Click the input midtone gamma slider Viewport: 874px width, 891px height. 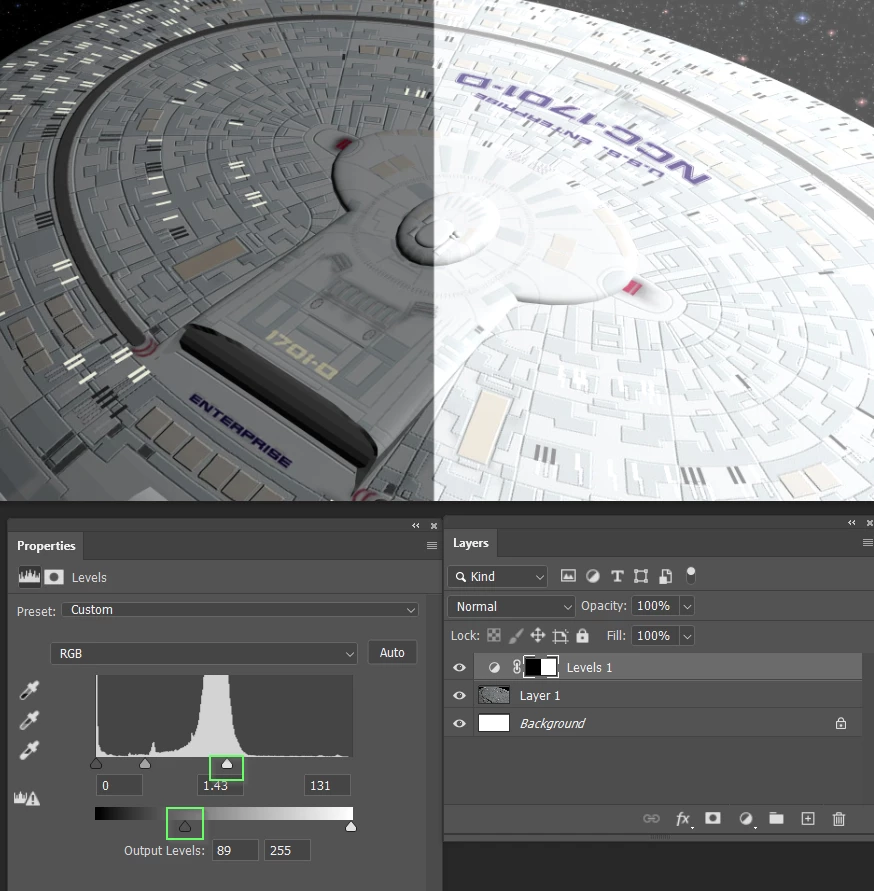[145, 764]
